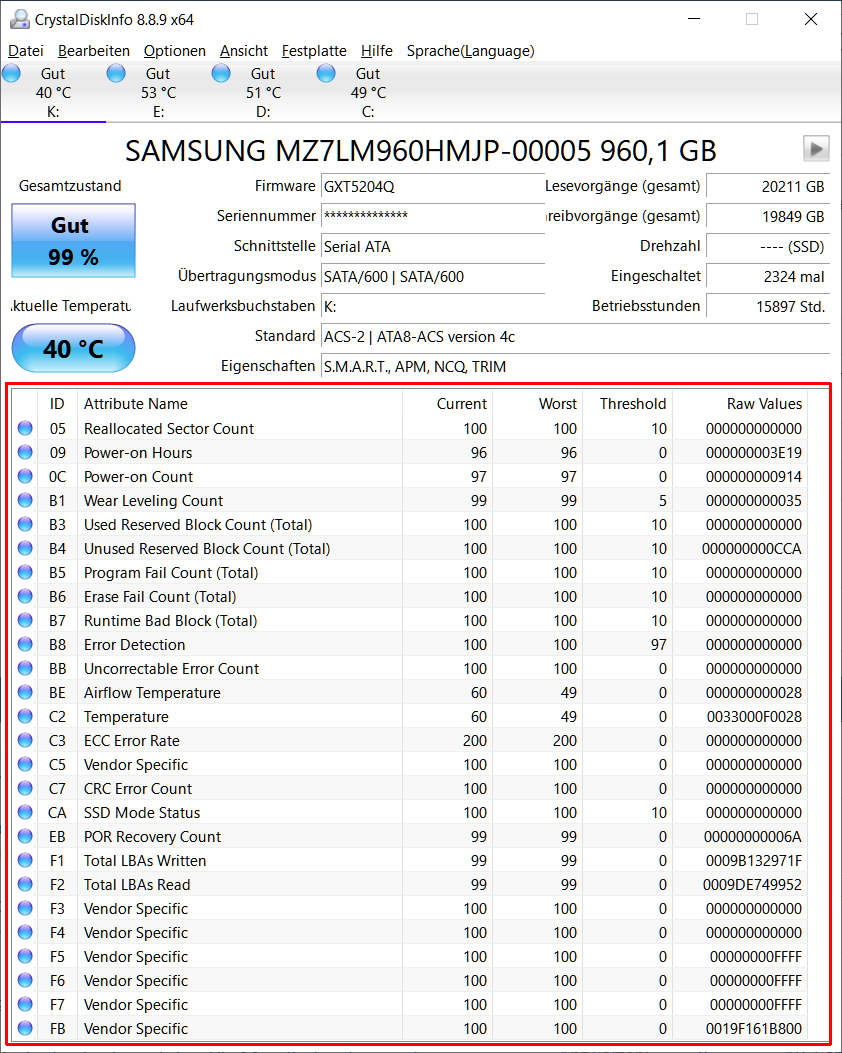This screenshot has width=842, height=1053.
Task: Click raw value 0033000F0028
Action: point(754,717)
